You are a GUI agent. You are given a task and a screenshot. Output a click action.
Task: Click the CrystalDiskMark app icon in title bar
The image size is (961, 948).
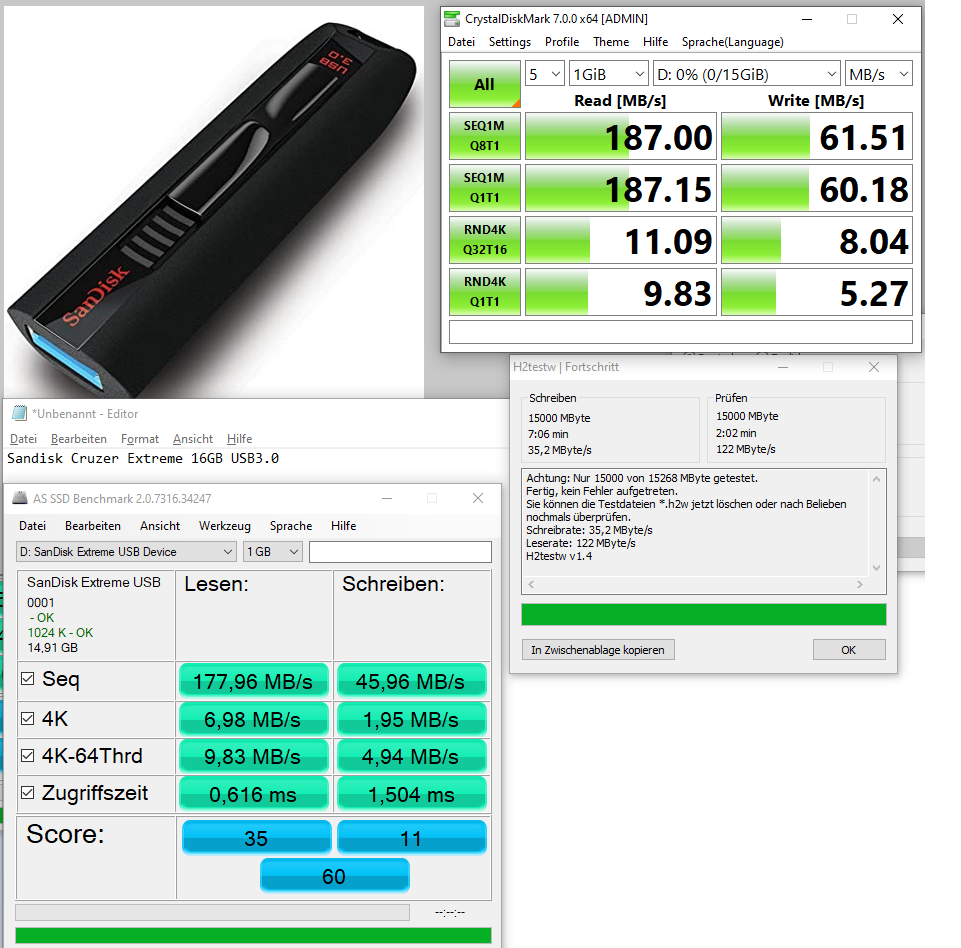pos(452,19)
